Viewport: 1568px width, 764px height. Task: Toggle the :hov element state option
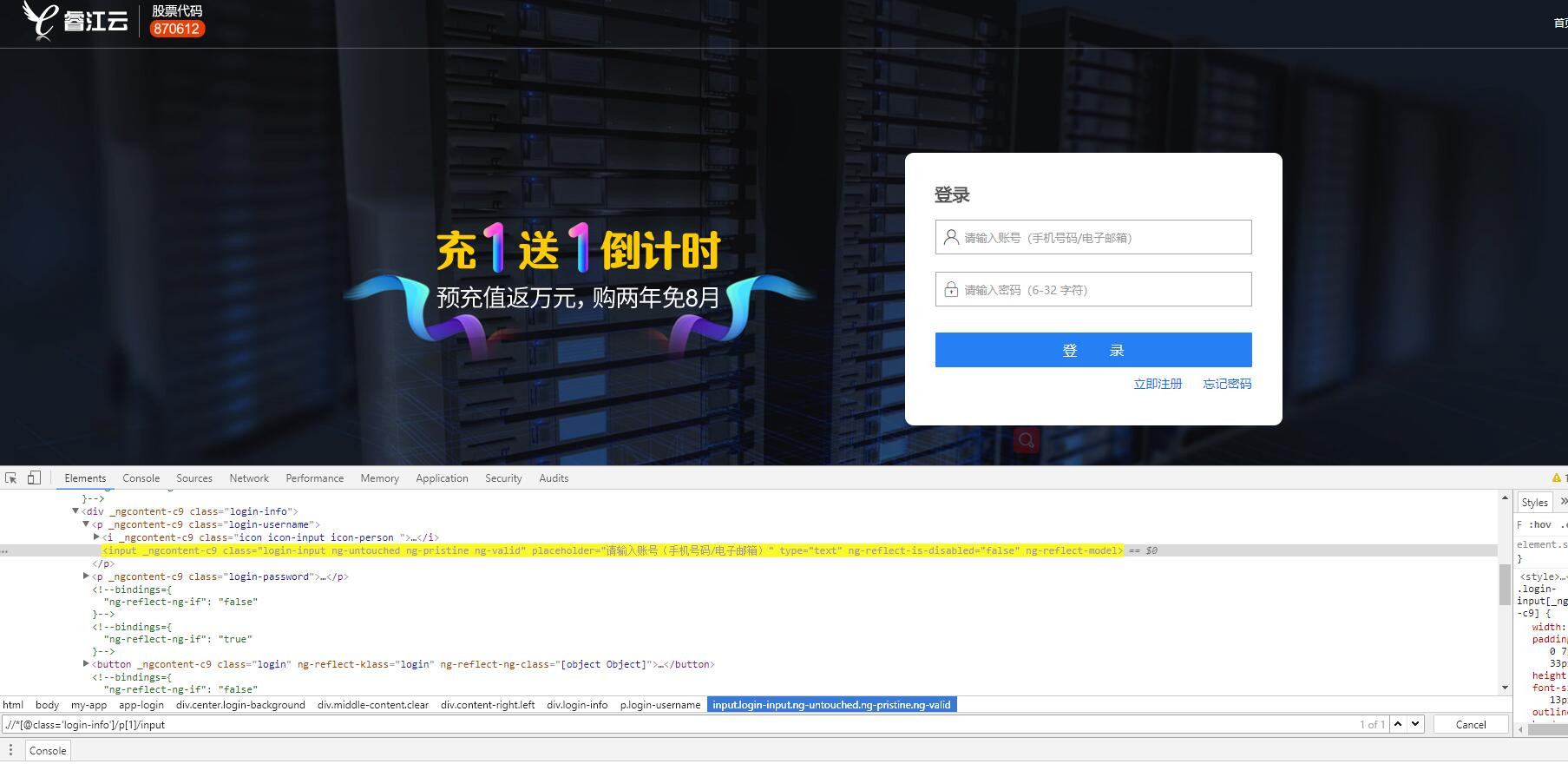1540,524
